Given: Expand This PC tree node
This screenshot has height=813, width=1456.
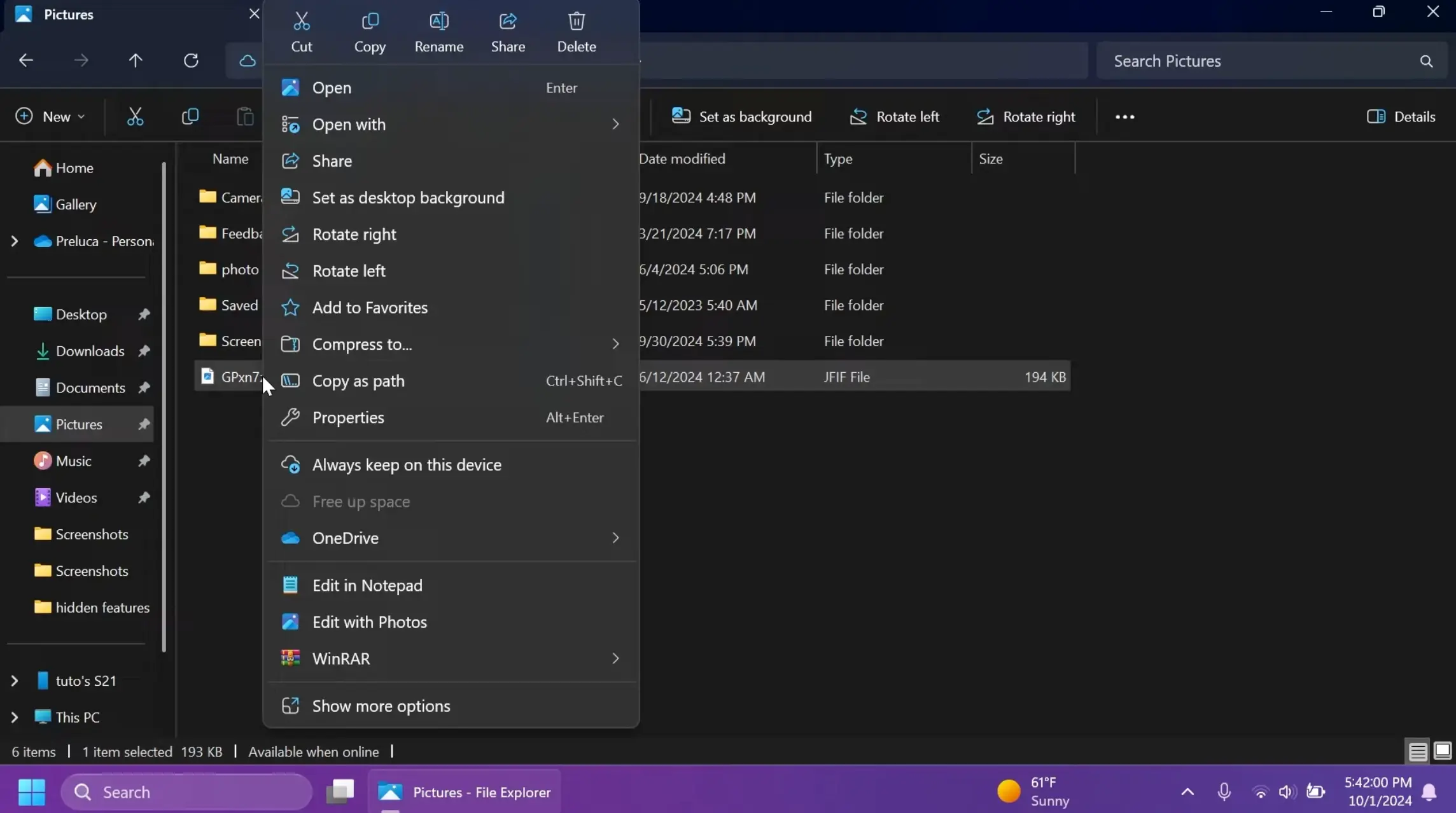Looking at the screenshot, I should (14, 718).
